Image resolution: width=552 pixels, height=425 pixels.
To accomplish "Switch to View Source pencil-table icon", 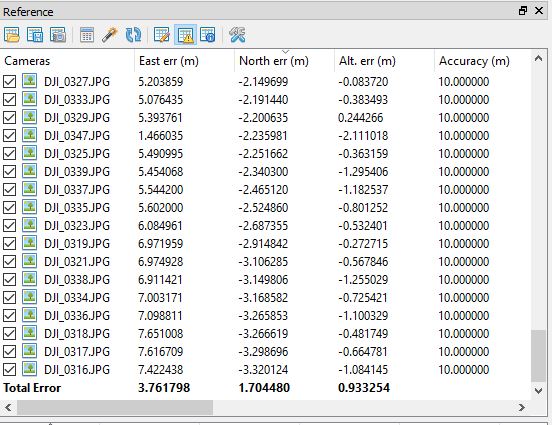I will (x=162, y=35).
